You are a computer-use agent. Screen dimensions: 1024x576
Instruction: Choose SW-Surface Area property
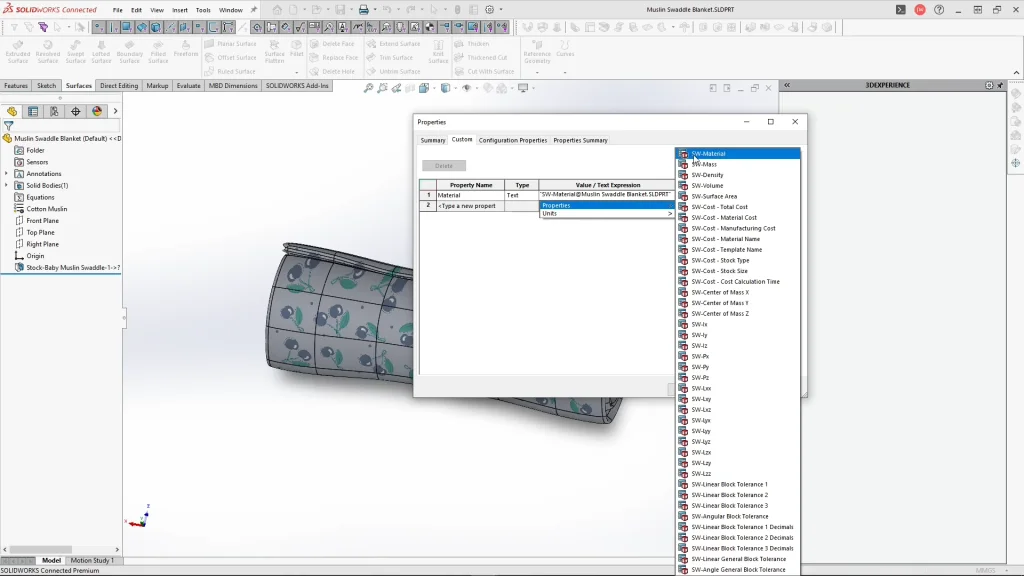(714, 196)
